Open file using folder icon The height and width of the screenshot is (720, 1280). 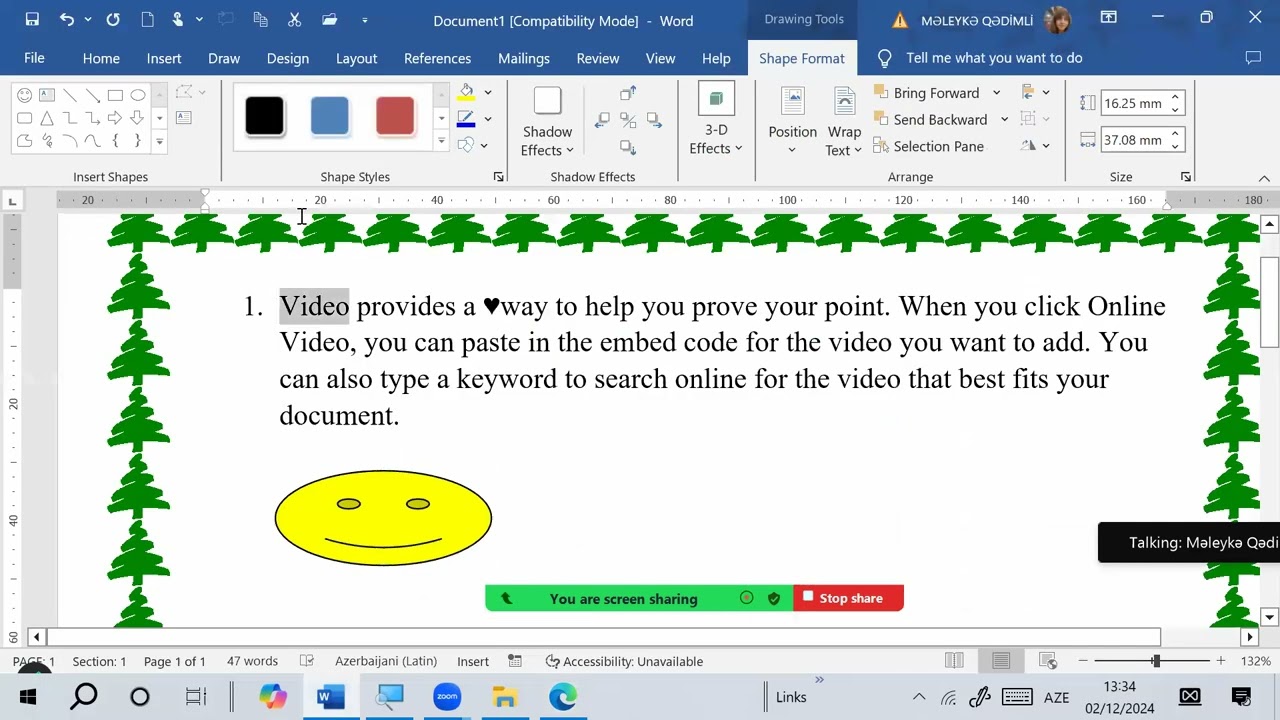click(329, 19)
